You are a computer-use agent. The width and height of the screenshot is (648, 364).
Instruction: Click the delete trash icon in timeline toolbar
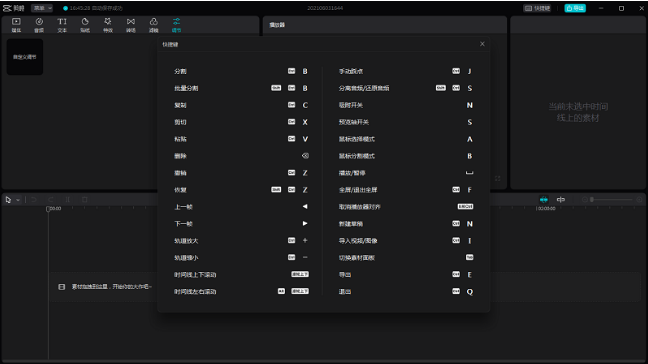coord(85,200)
